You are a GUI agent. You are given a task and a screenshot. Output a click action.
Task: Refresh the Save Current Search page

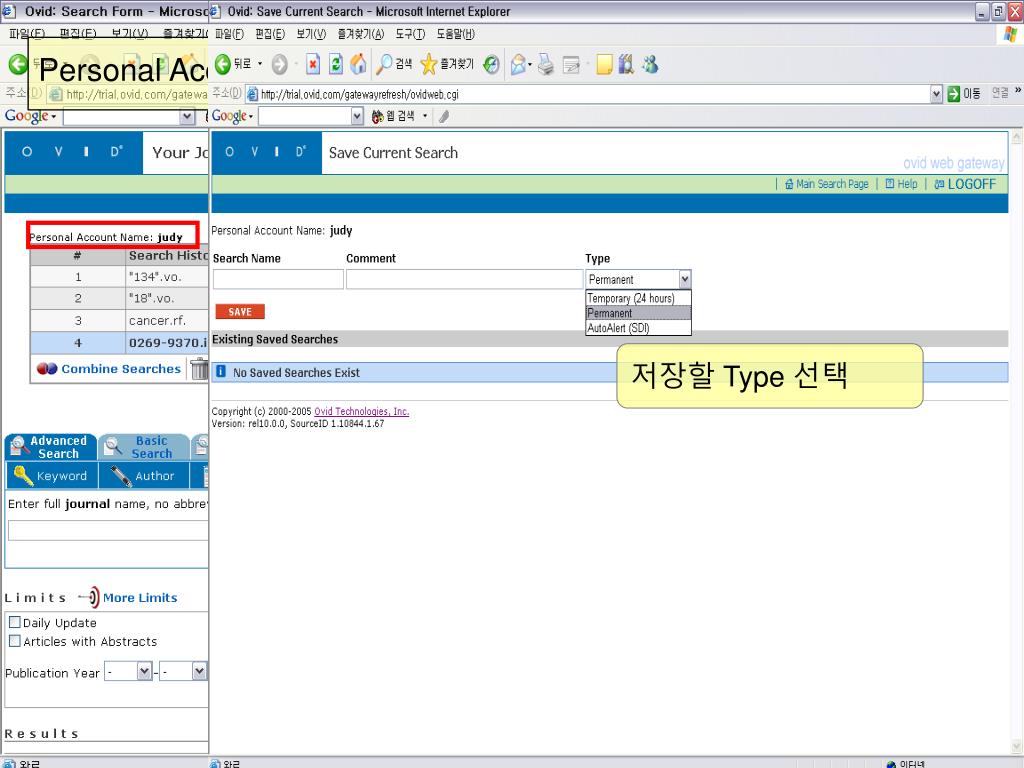336,64
